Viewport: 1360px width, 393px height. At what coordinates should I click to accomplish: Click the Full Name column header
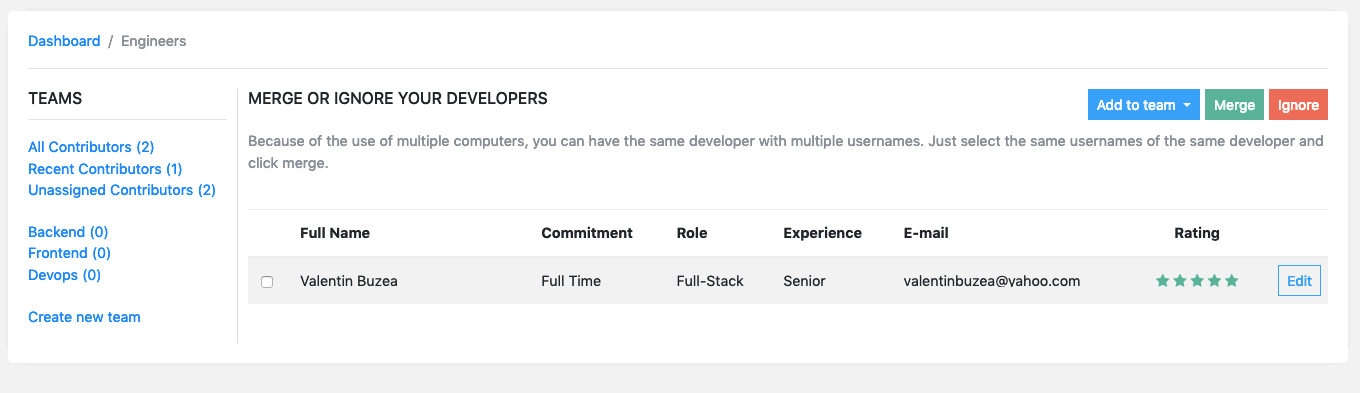(x=335, y=233)
